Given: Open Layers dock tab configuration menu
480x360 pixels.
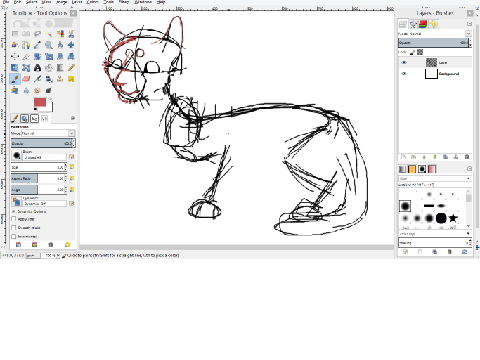Looking at the screenshot, I should point(469,24).
